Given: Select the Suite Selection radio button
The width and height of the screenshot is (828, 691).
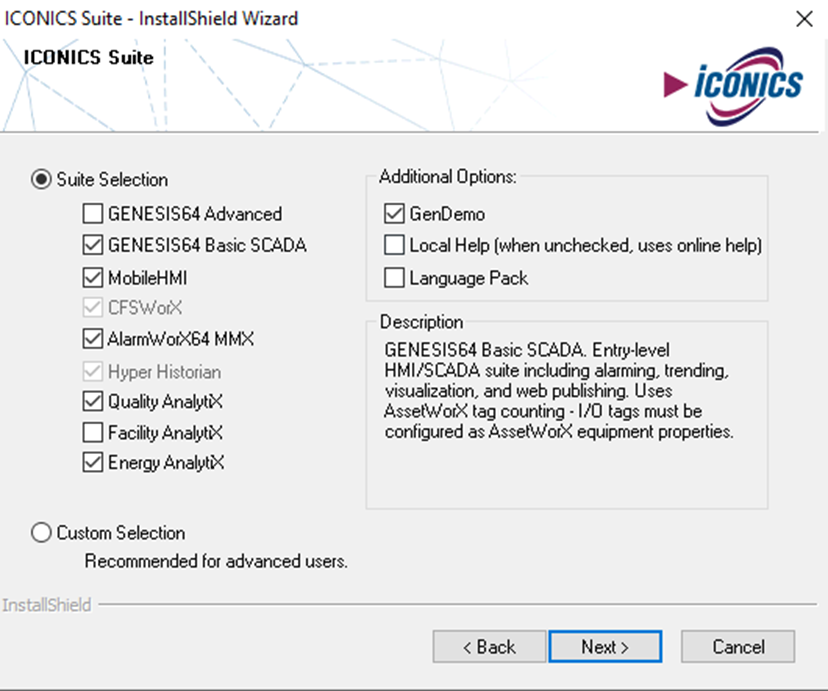Looking at the screenshot, I should pos(41,179).
